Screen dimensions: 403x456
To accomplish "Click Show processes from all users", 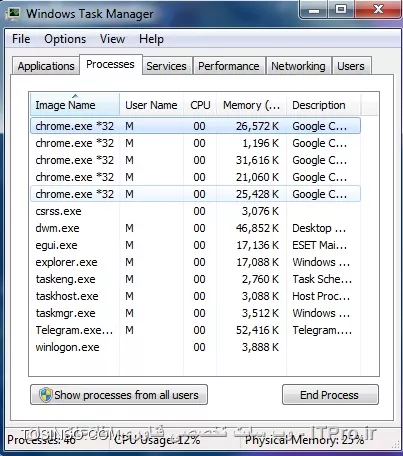I will tap(119, 395).
